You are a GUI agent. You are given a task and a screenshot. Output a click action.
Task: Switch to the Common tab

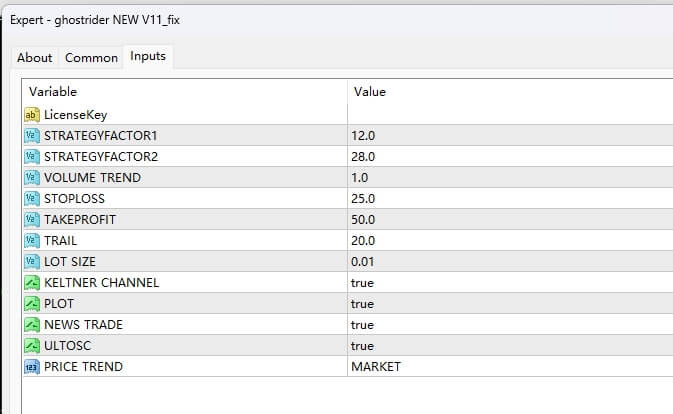click(91, 58)
